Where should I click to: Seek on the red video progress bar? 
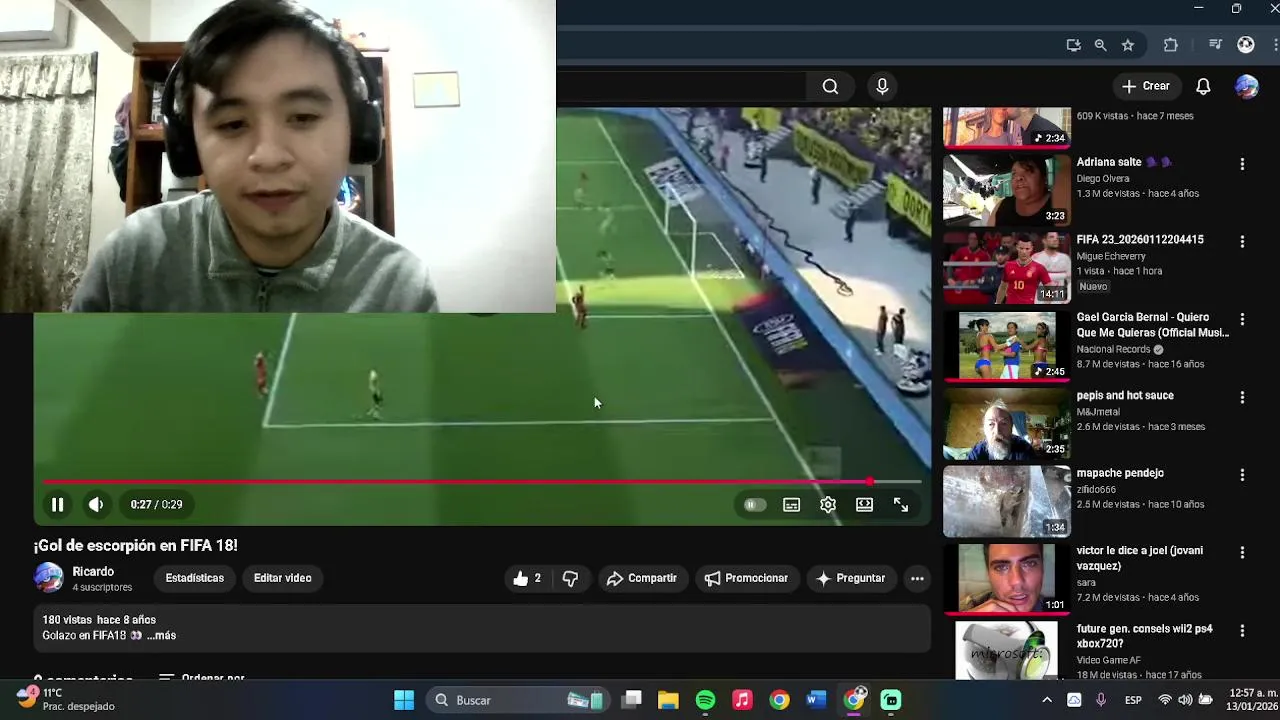tap(480, 482)
